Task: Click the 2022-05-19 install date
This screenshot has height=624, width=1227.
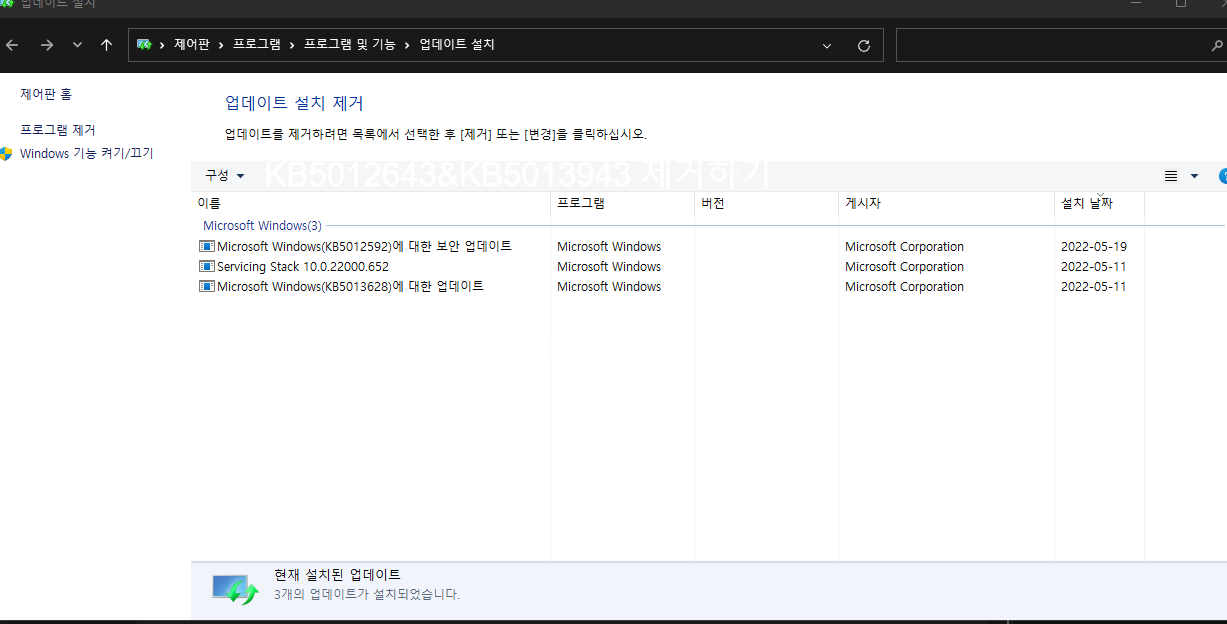Action: click(1094, 246)
